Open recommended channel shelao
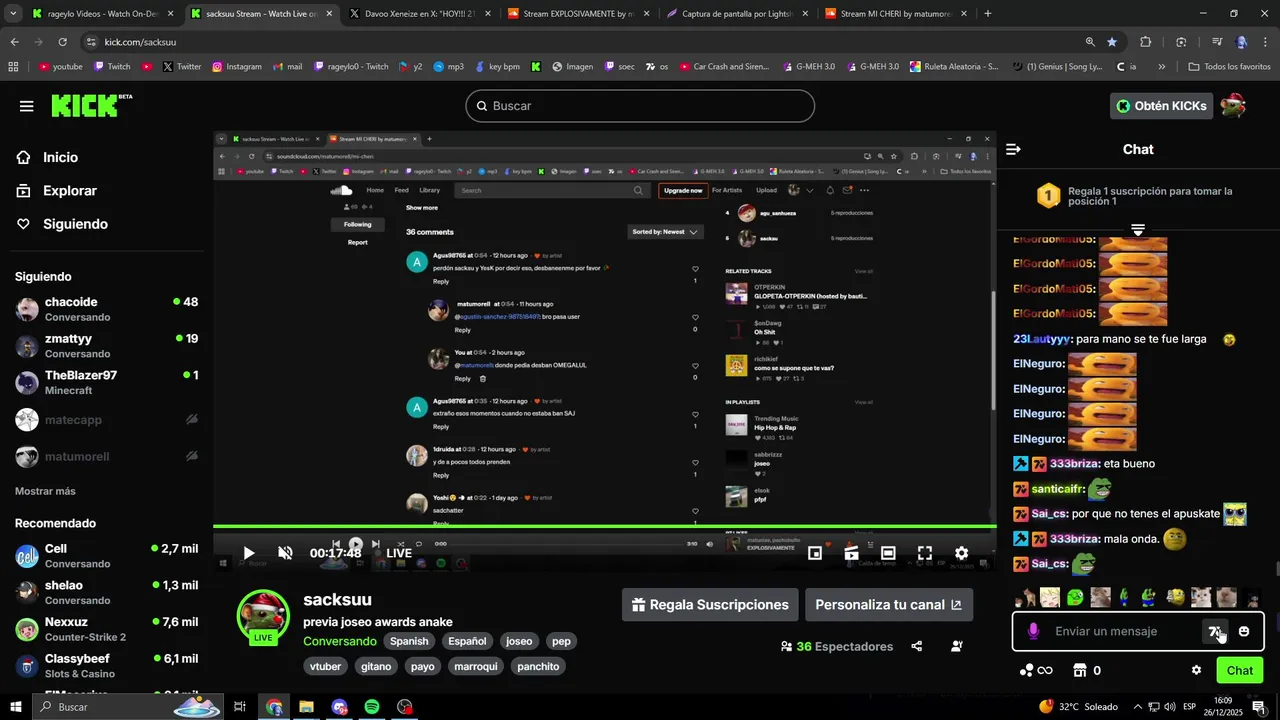The width and height of the screenshot is (1280, 720). click(x=105, y=592)
